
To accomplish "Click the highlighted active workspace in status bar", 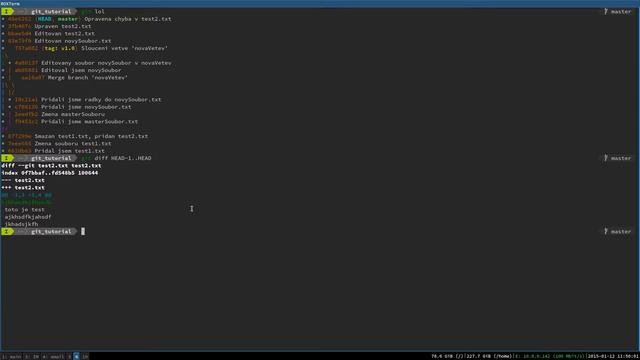I will point(76,356).
